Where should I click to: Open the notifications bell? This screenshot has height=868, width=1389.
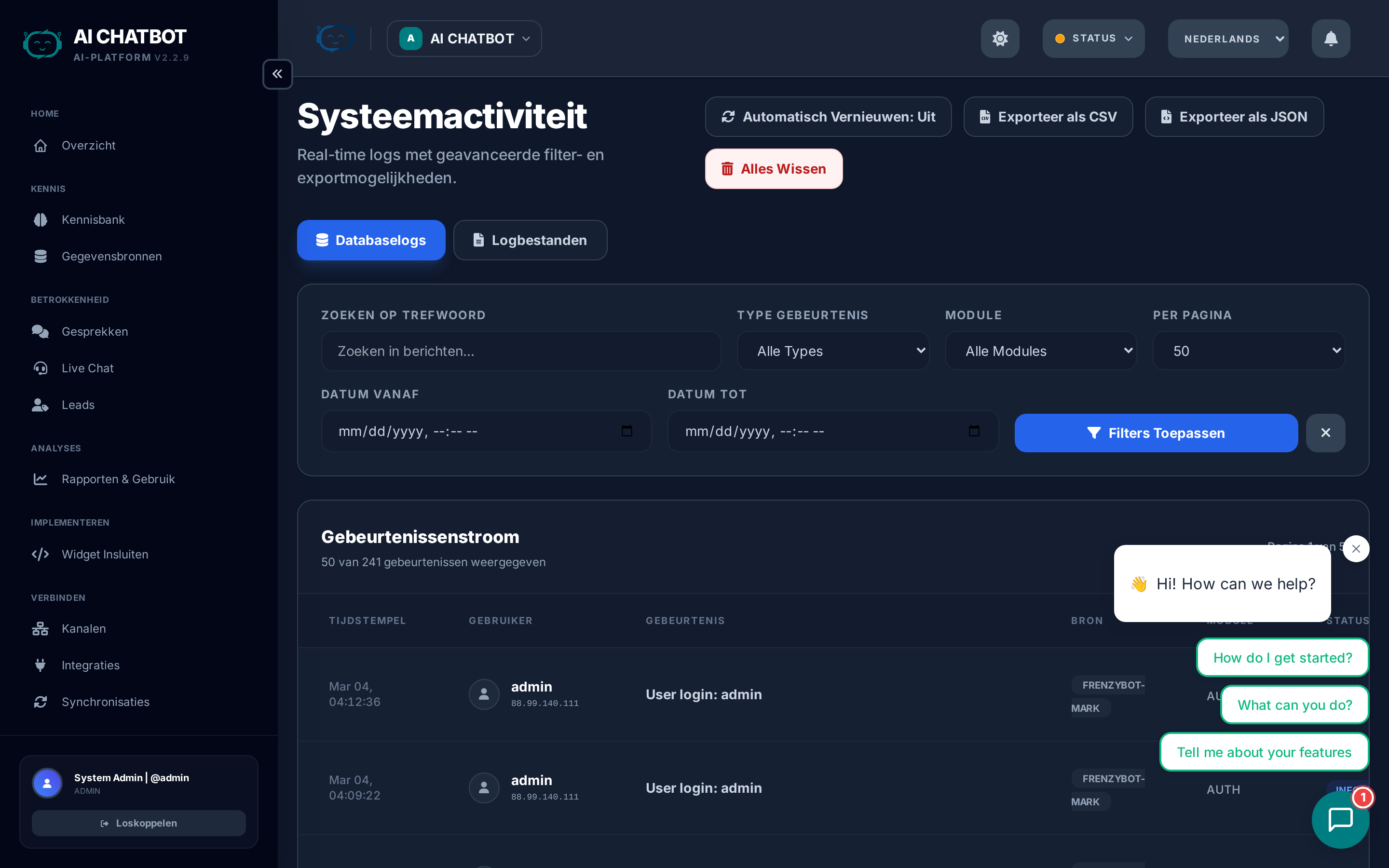(x=1331, y=39)
